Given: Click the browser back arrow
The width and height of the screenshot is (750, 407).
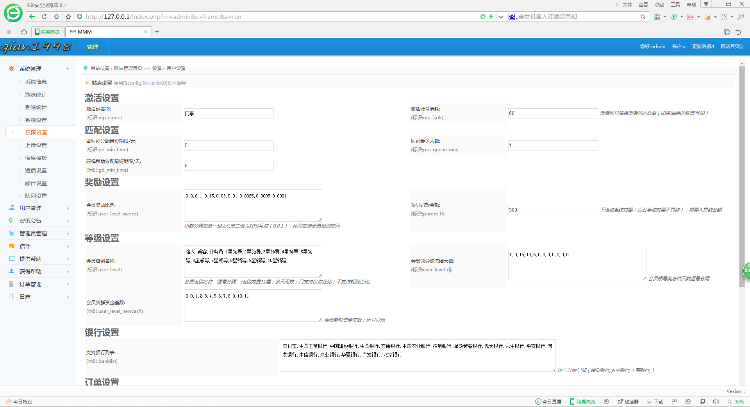Looking at the screenshot, I should [x=32, y=16].
